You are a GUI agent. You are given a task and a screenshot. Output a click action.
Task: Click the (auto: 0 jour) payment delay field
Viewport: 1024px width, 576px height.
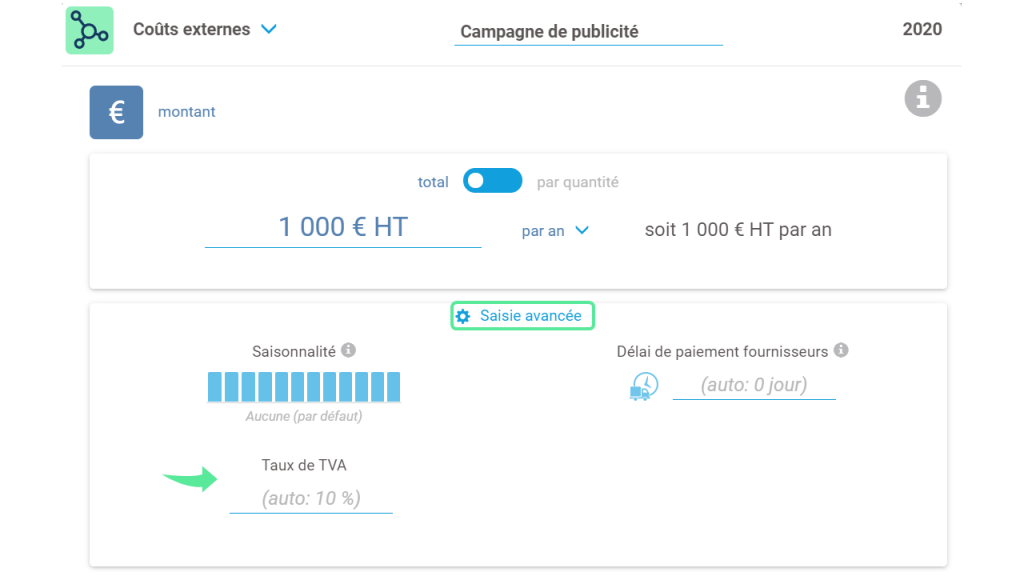pos(754,385)
